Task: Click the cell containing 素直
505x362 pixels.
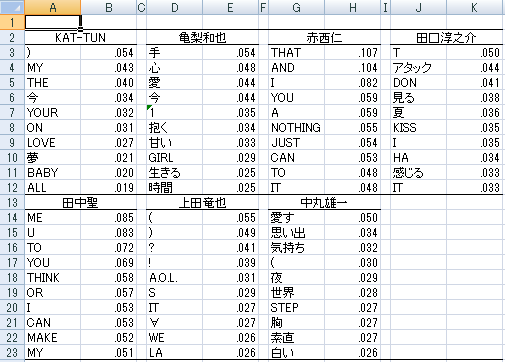Action: (x=296, y=337)
